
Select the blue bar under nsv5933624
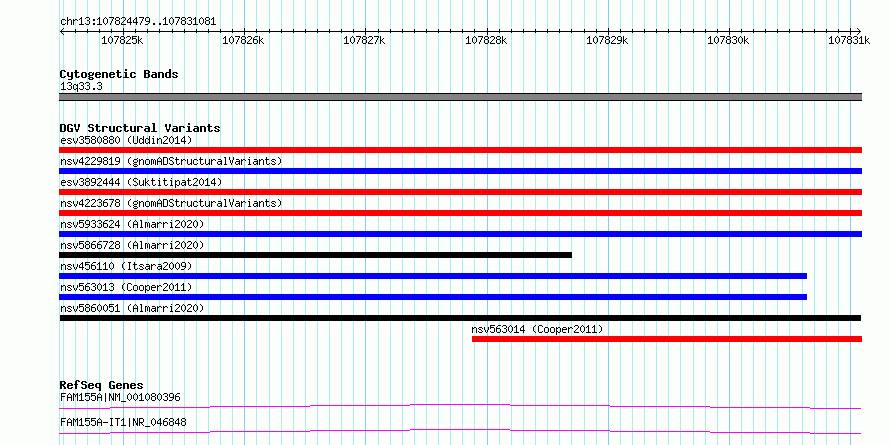[460, 234]
